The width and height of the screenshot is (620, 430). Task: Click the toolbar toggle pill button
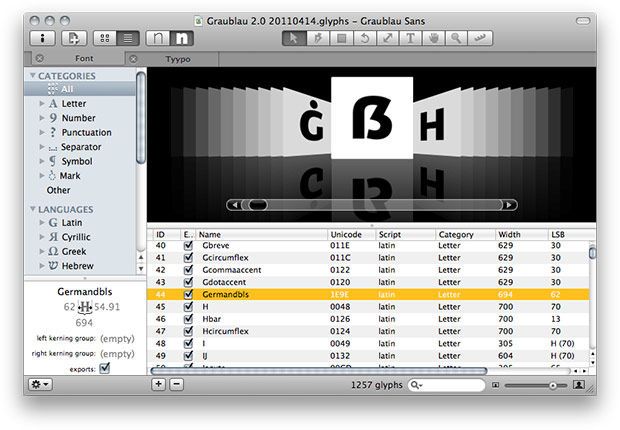point(583,21)
